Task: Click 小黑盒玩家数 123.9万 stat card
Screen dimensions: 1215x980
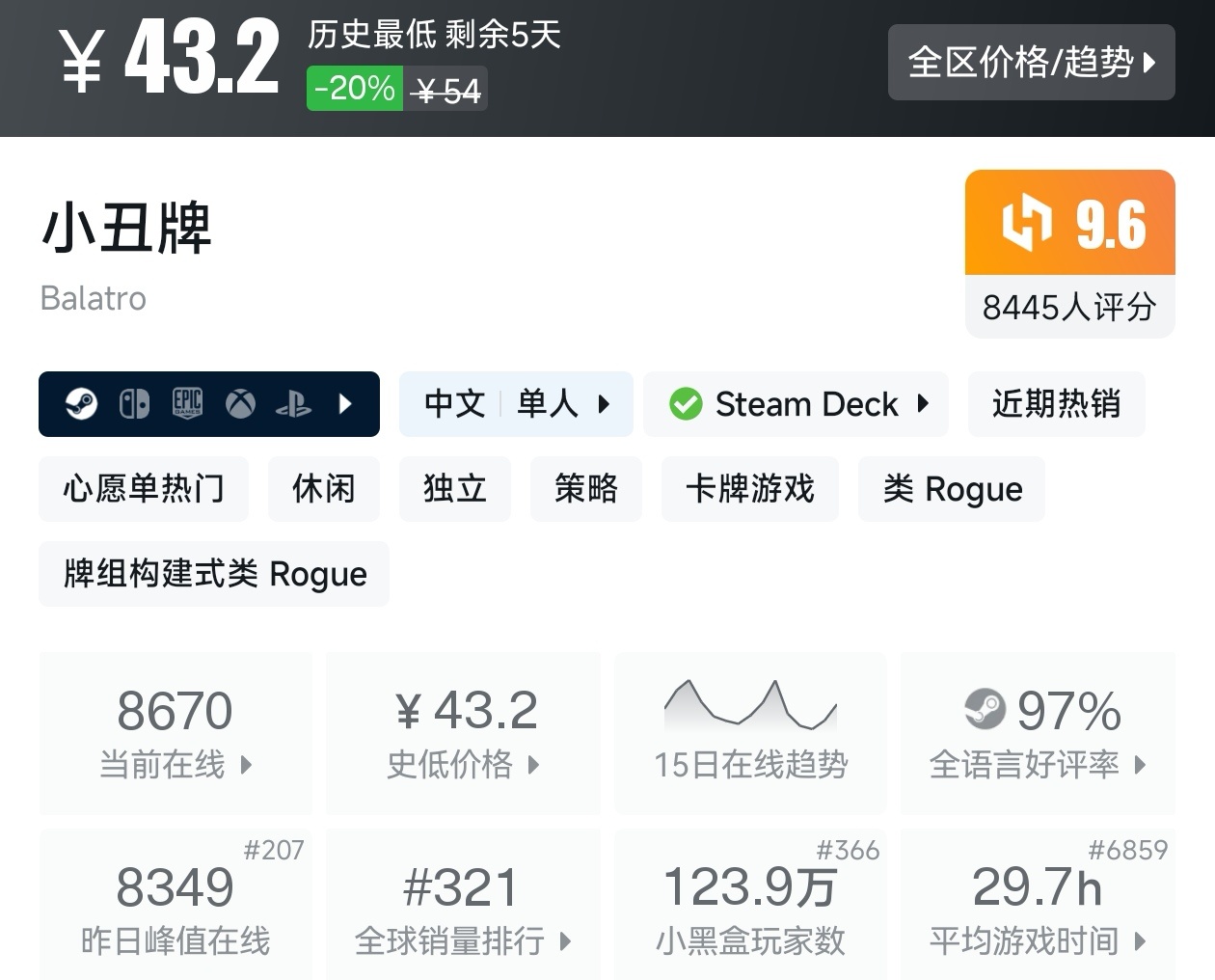Action: click(750, 905)
